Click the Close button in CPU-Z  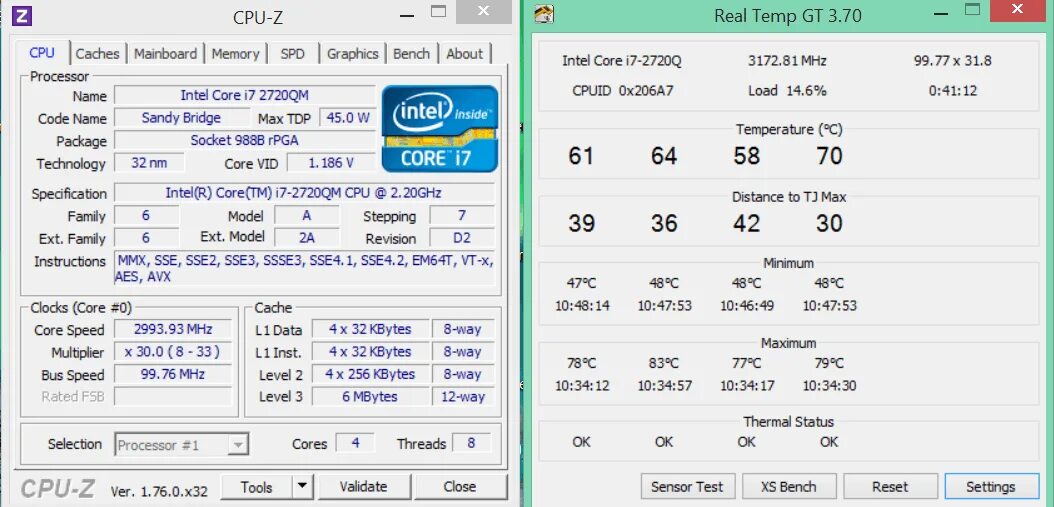(460, 486)
